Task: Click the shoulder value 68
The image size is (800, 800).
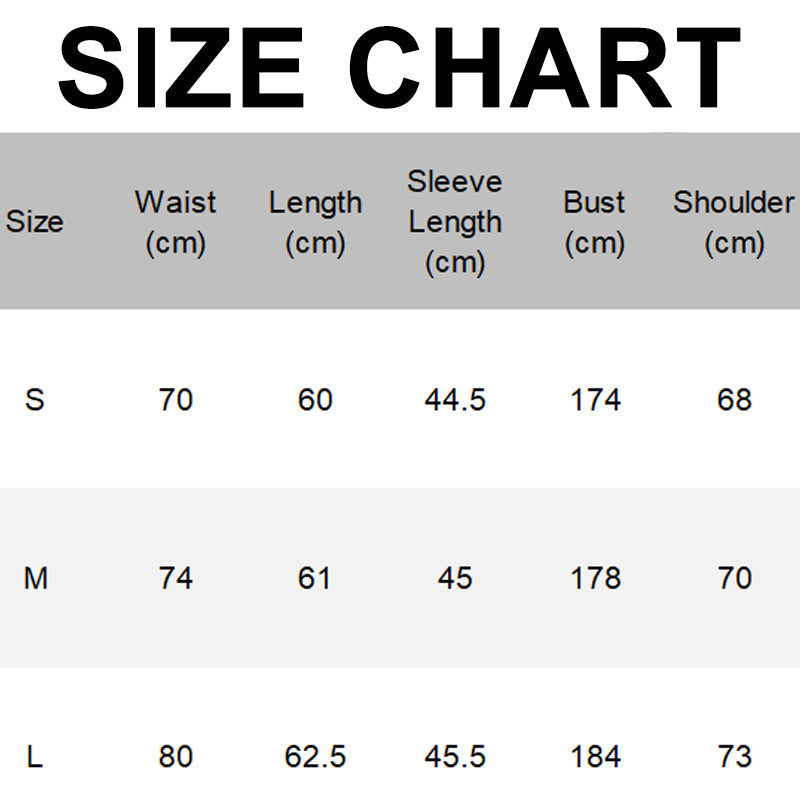Action: coord(734,400)
